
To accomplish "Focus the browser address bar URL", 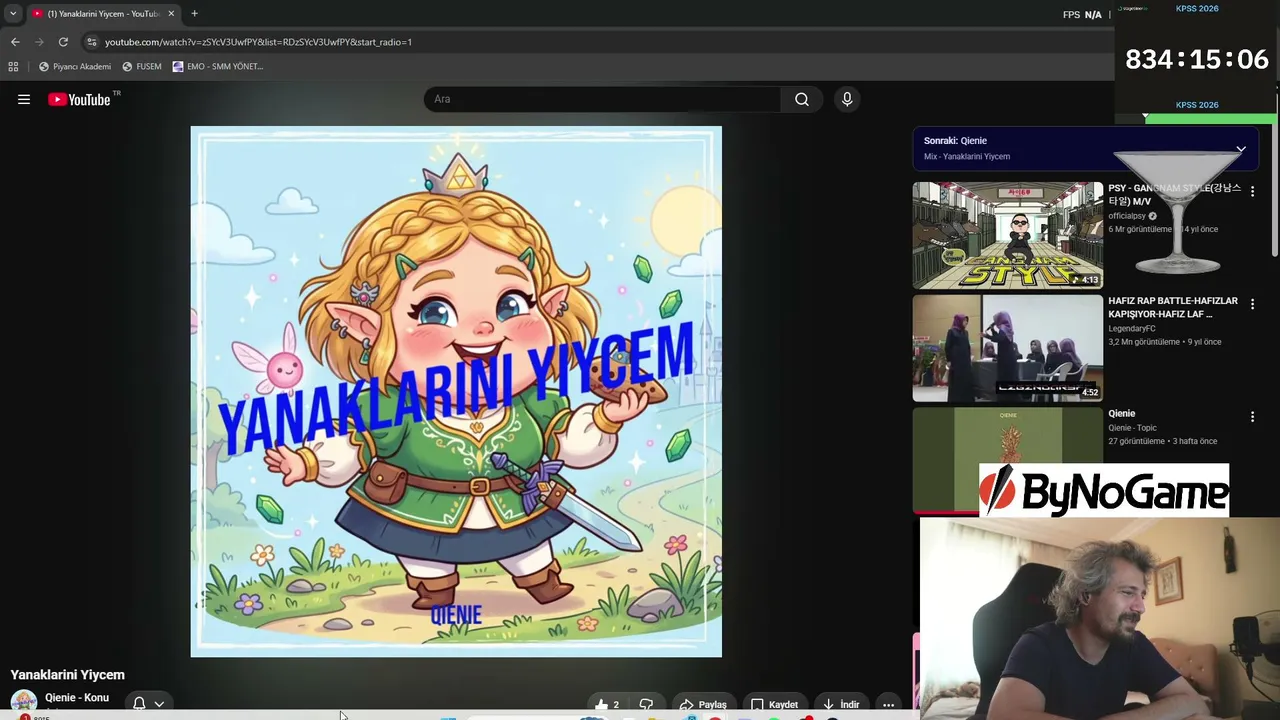I will tap(258, 42).
